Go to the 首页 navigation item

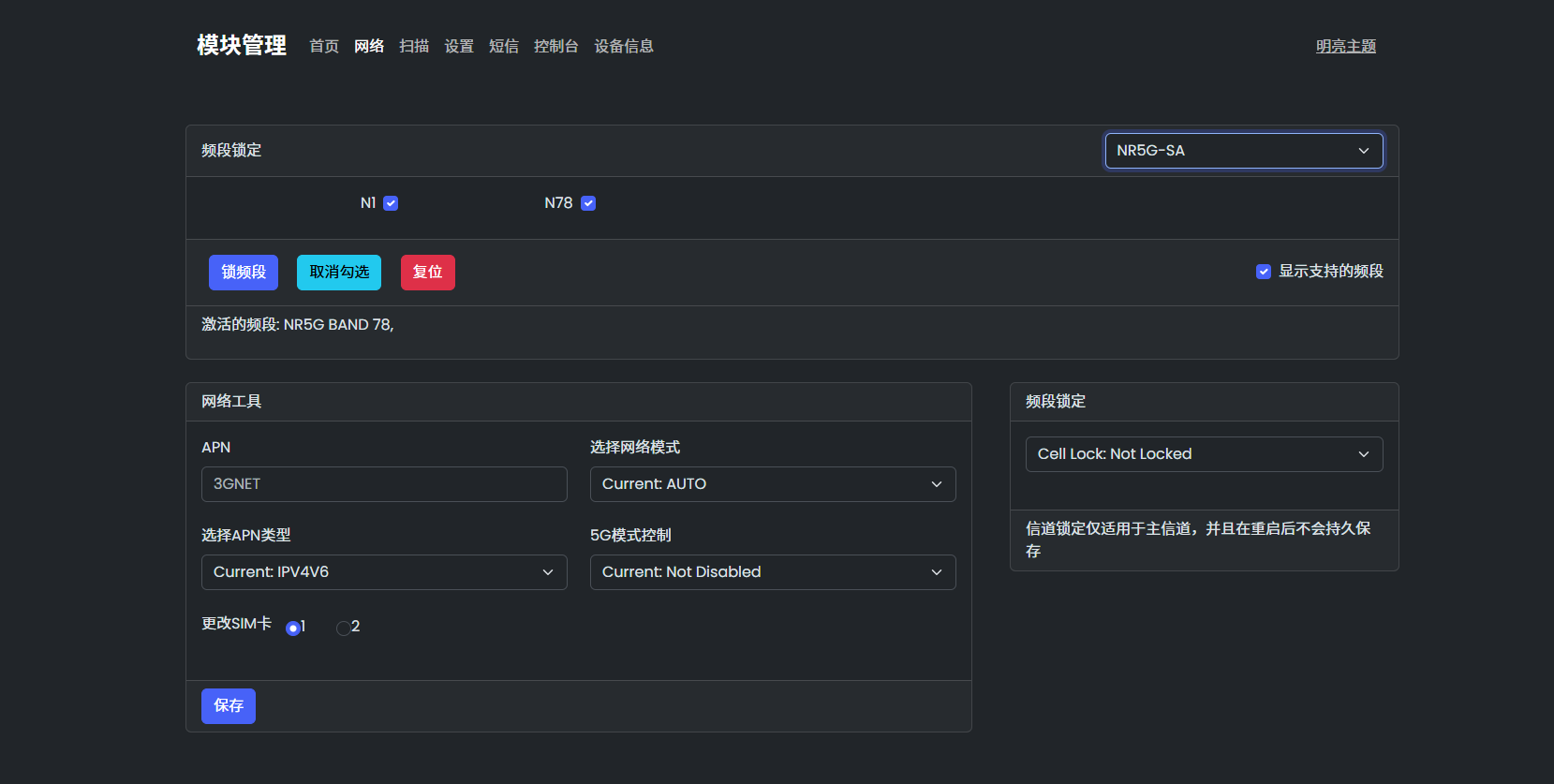[324, 47]
